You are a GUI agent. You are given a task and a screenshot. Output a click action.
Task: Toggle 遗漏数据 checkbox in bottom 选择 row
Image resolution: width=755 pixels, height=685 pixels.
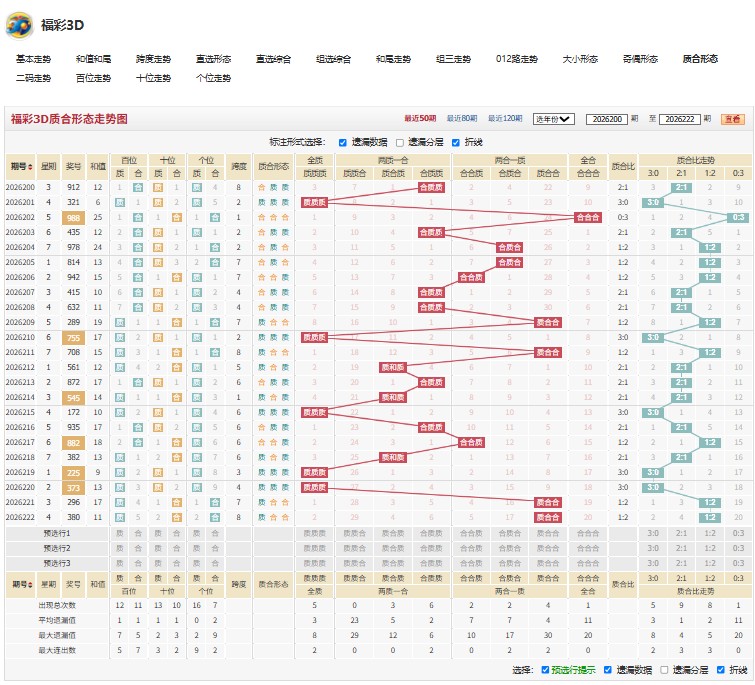[608, 670]
